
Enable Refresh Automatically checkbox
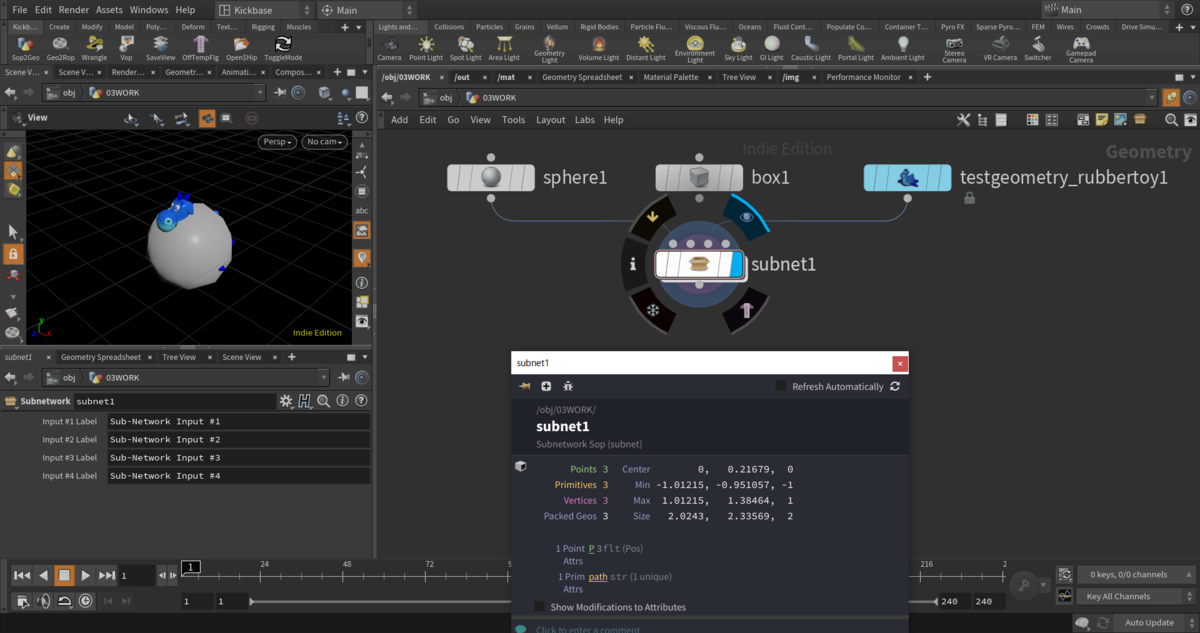click(x=782, y=386)
